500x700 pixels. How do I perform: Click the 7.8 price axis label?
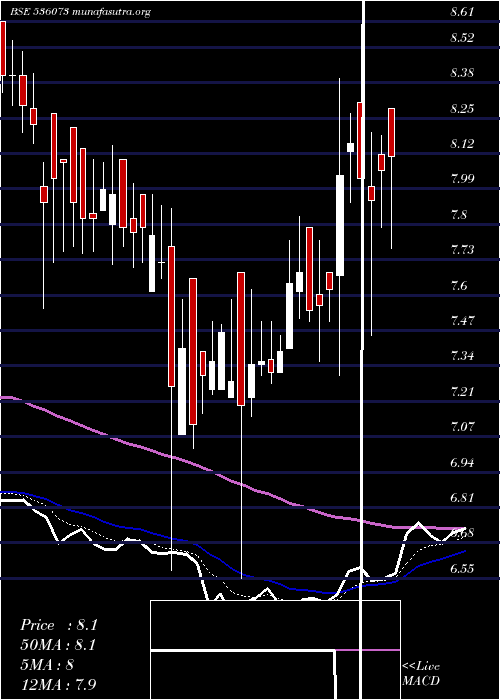[459, 215]
